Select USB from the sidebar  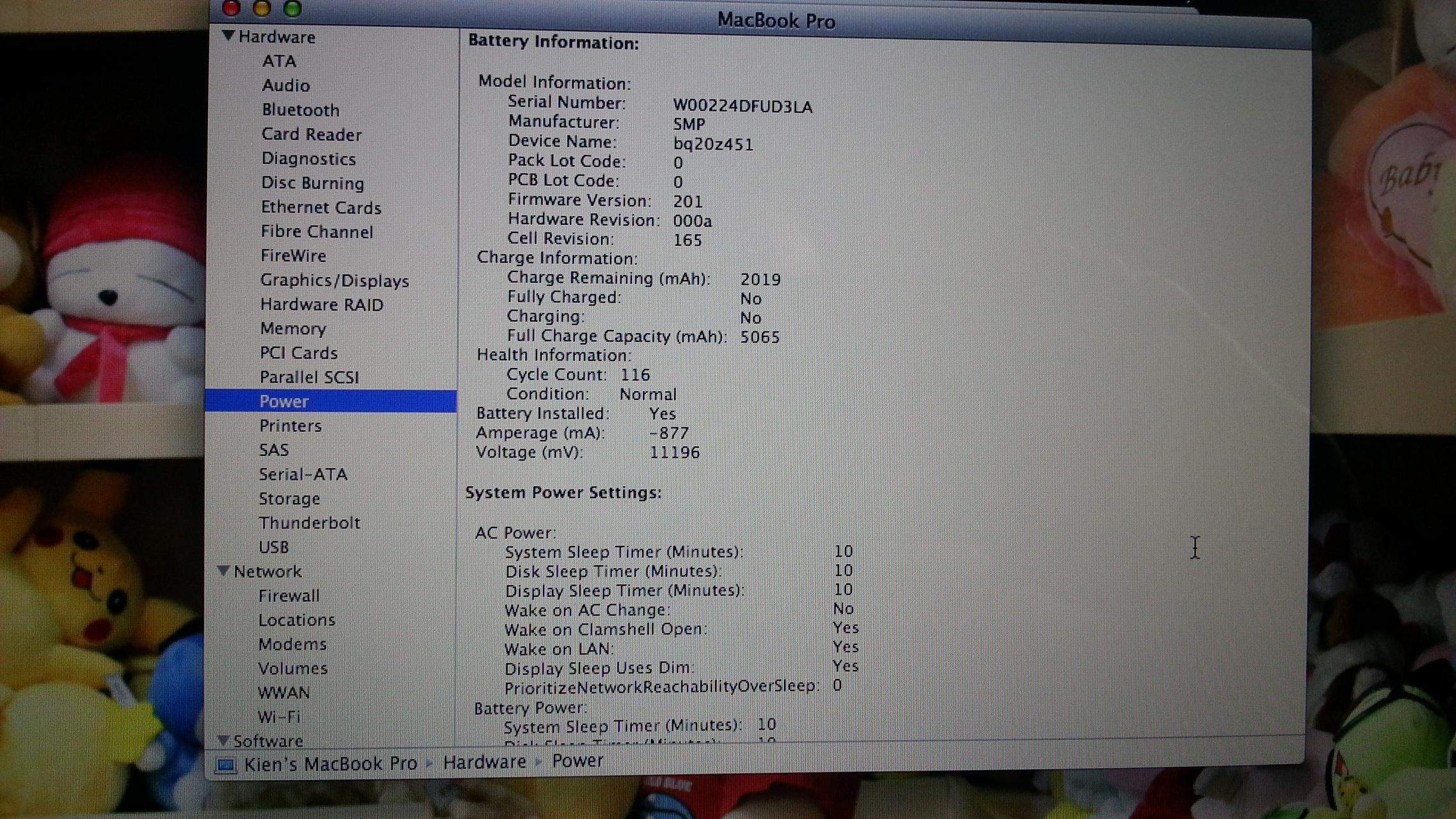(x=273, y=547)
